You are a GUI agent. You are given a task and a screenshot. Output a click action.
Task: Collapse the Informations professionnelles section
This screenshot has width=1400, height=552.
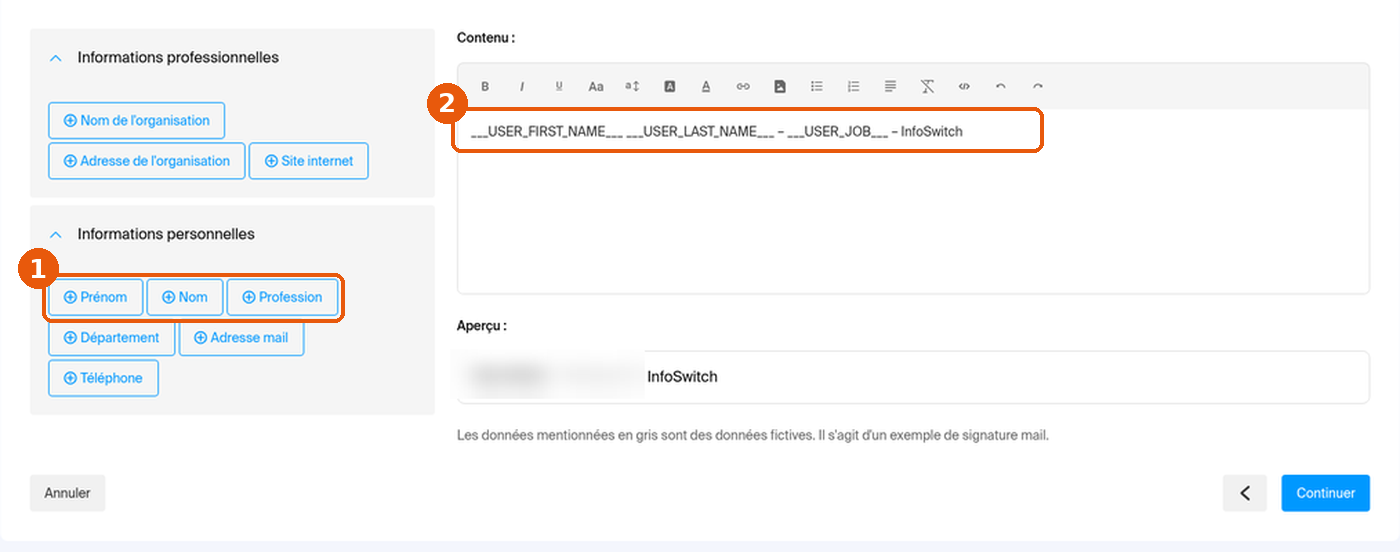(x=56, y=58)
